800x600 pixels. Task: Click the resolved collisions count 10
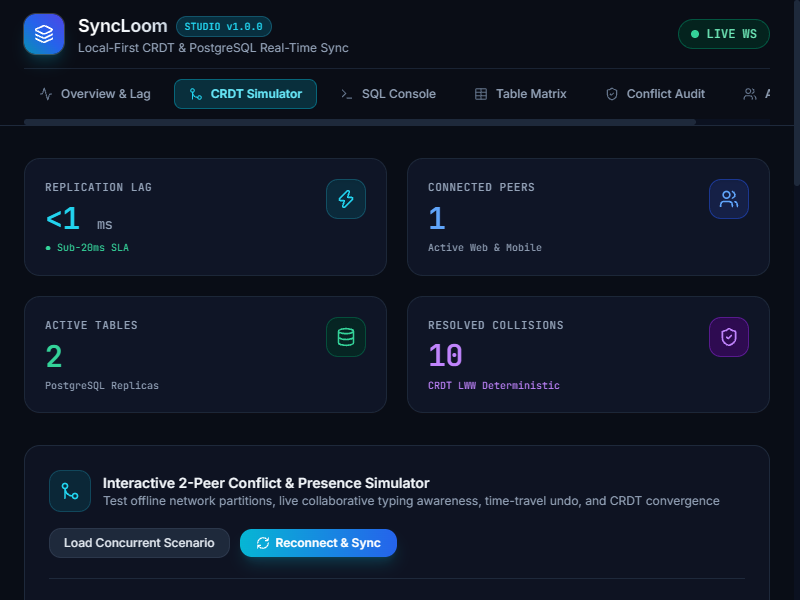tap(445, 356)
